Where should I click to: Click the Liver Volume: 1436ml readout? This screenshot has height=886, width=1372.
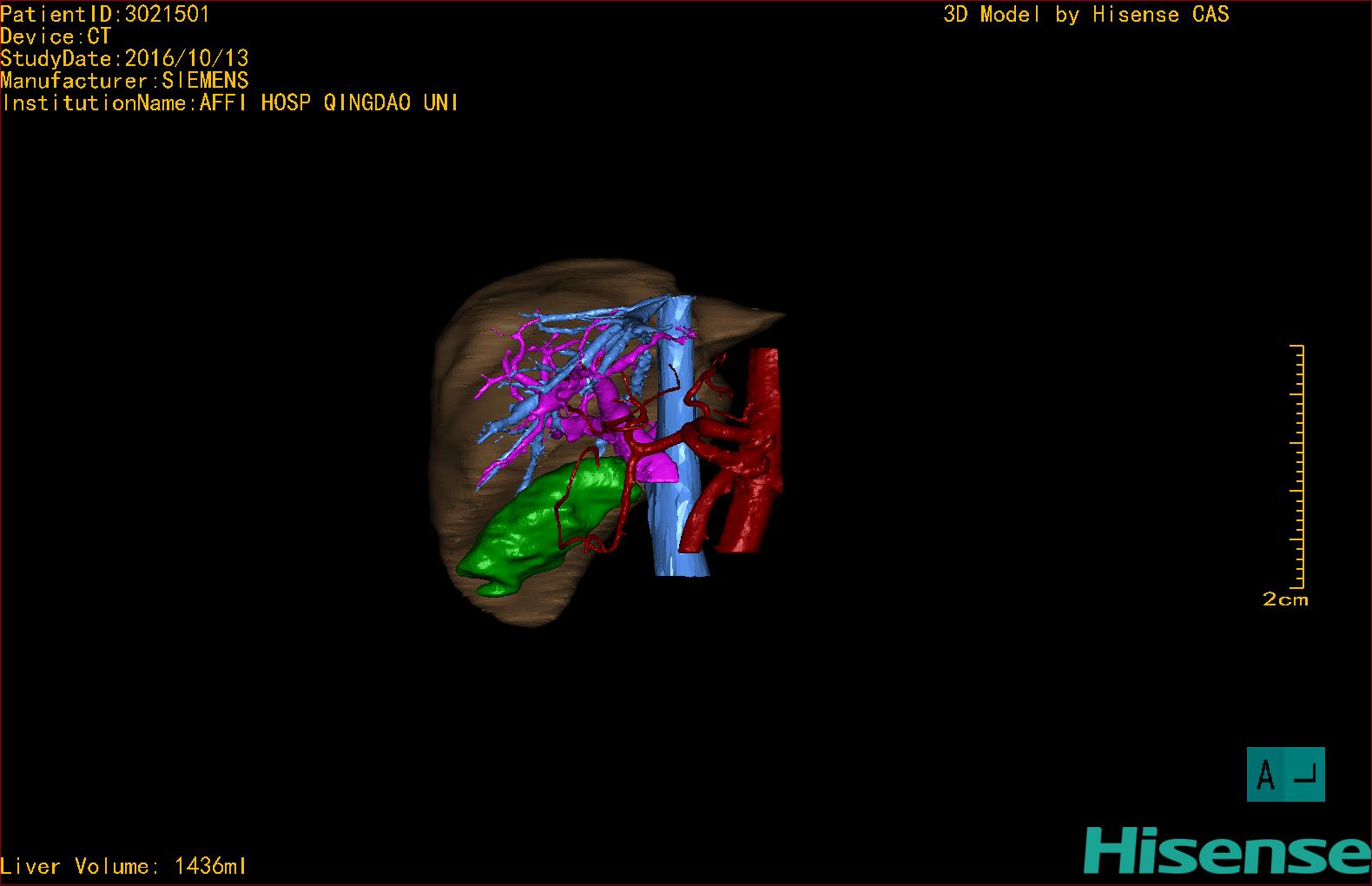[124, 866]
